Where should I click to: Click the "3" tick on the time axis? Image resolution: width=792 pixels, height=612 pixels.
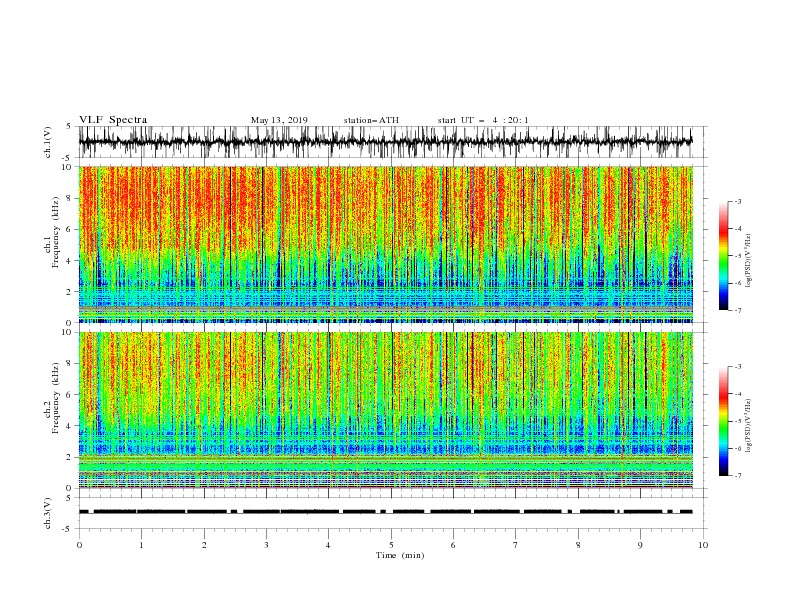pyautogui.click(x=266, y=545)
